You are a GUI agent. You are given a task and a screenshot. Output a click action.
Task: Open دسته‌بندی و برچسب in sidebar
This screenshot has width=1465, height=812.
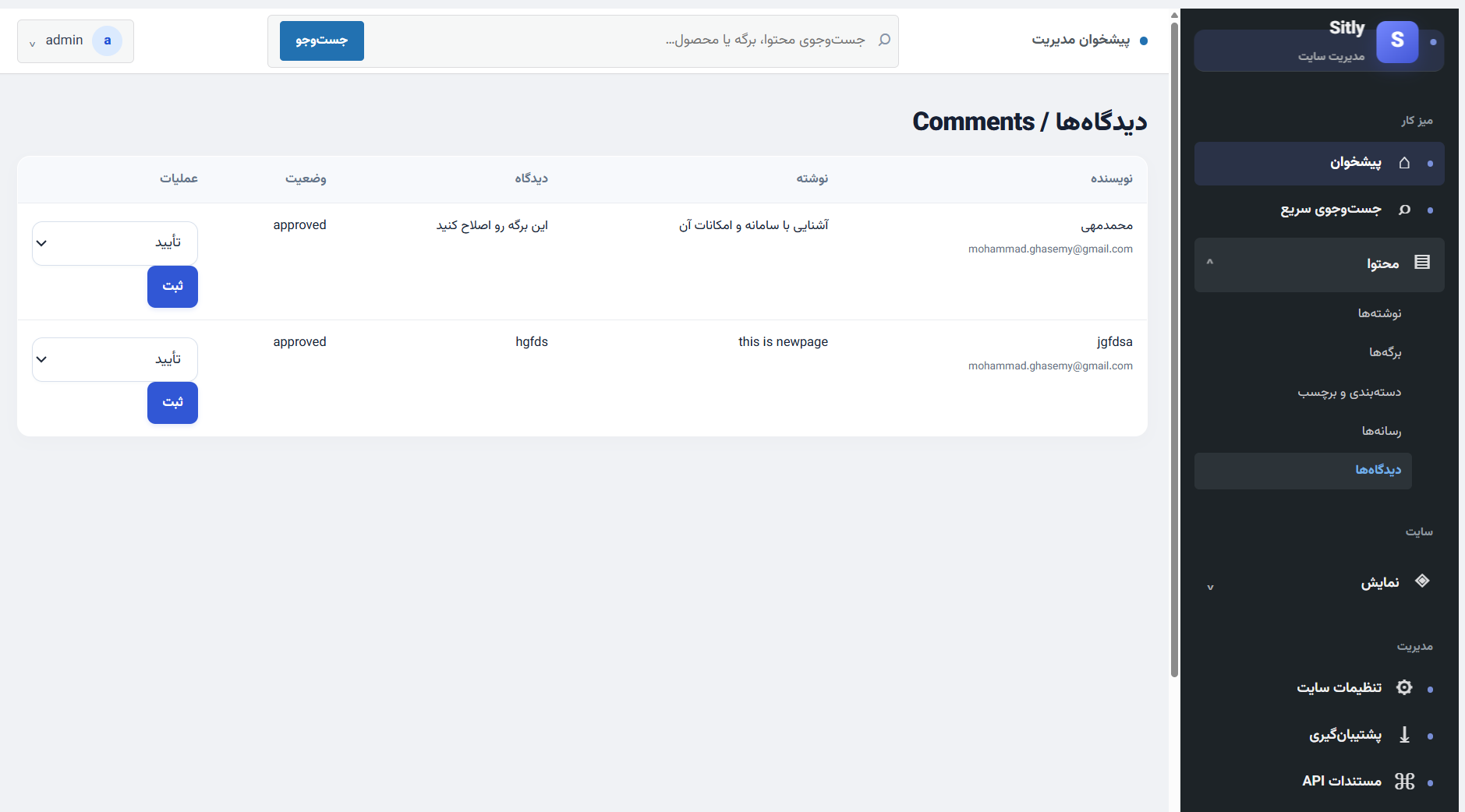pos(1349,392)
